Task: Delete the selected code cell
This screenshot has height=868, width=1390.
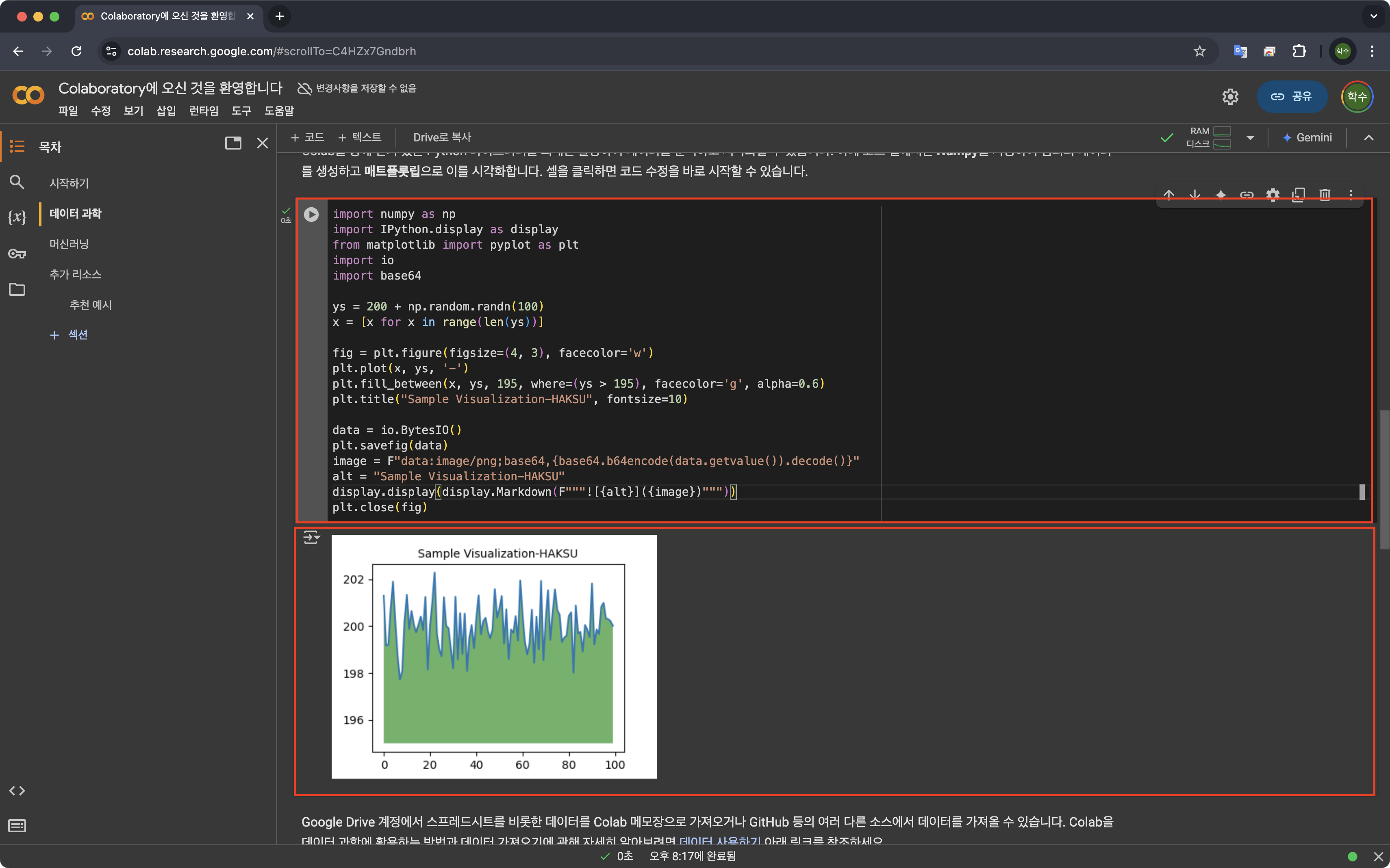Action: point(1325,195)
